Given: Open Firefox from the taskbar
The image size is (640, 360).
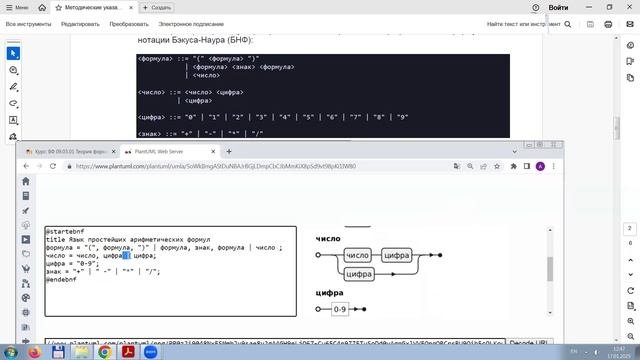Looking at the screenshot, I should tap(35, 352).
